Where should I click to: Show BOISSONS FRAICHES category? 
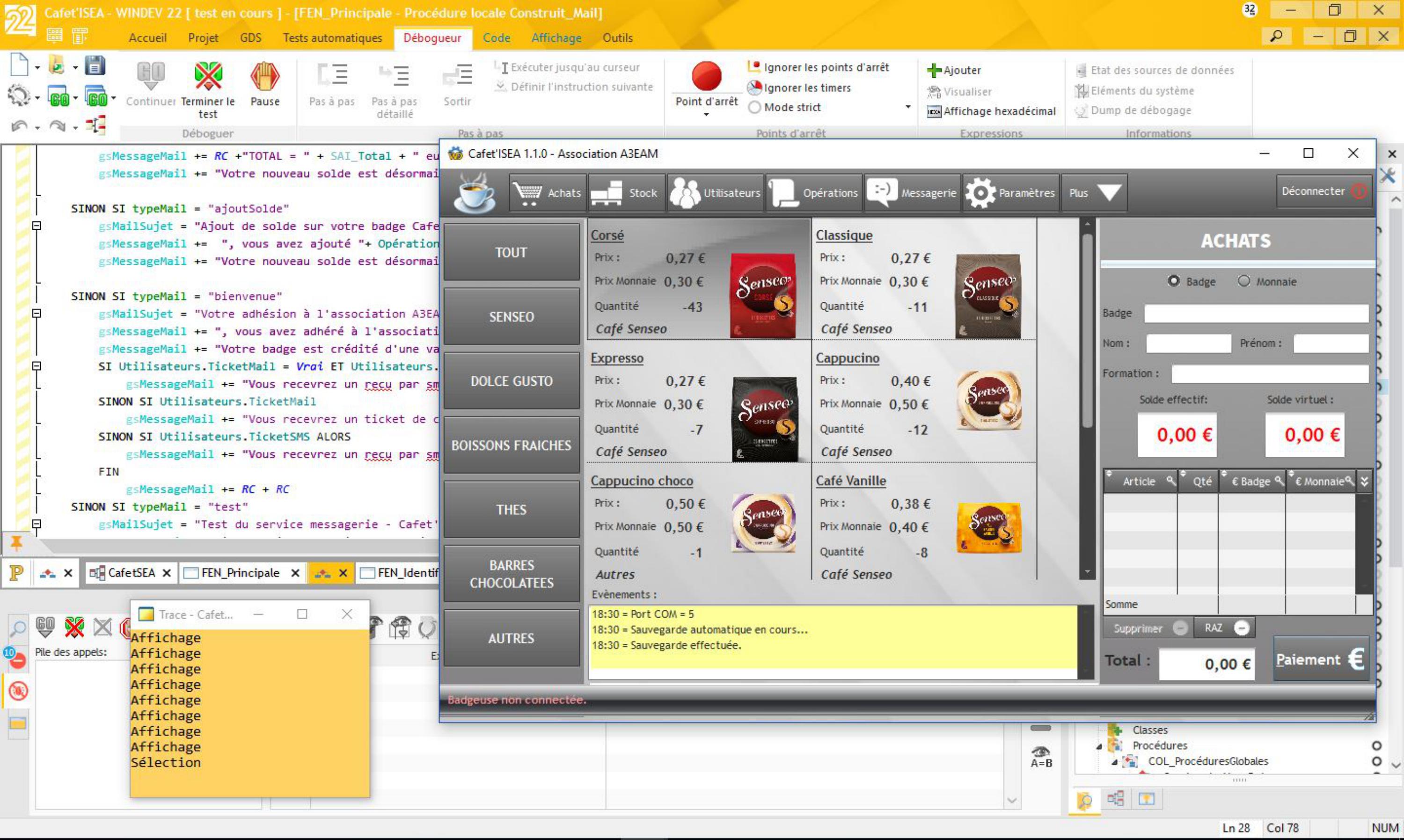[x=511, y=446]
